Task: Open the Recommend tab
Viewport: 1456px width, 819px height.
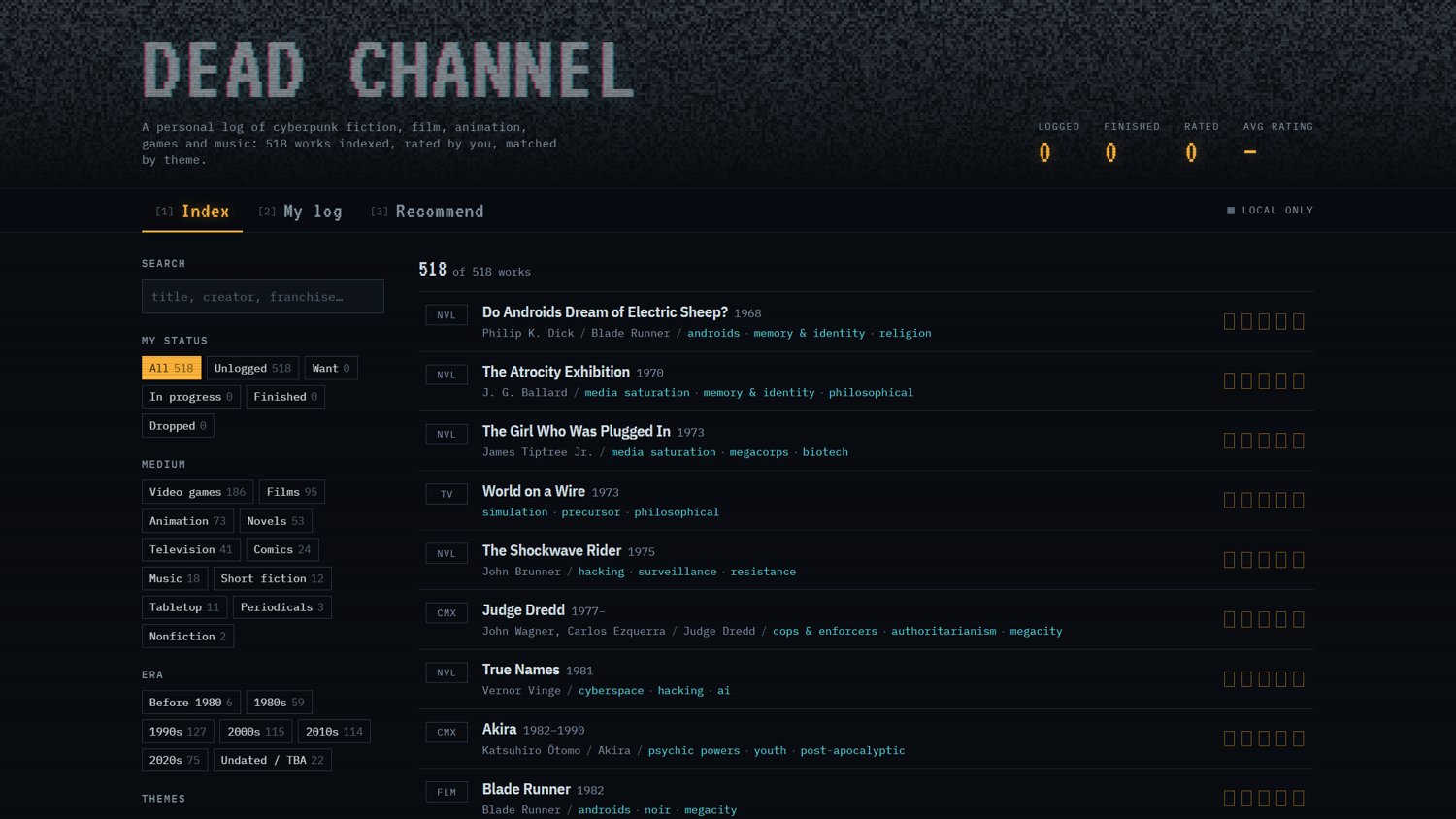Action: click(427, 212)
